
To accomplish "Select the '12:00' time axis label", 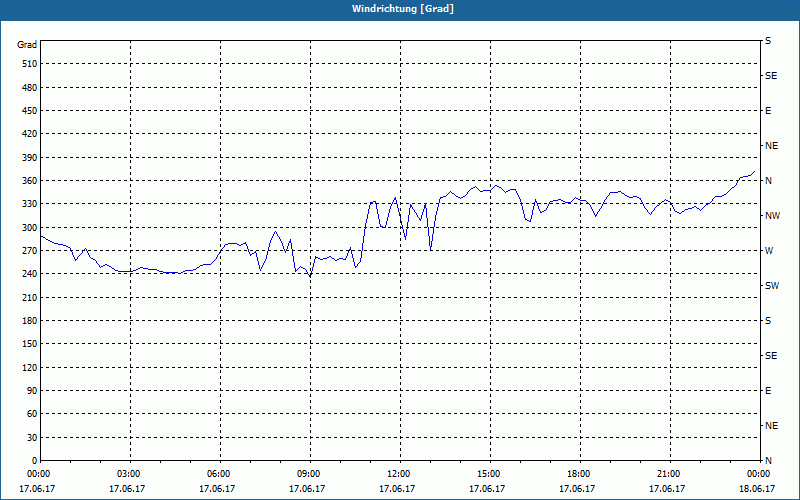I will (399, 474).
